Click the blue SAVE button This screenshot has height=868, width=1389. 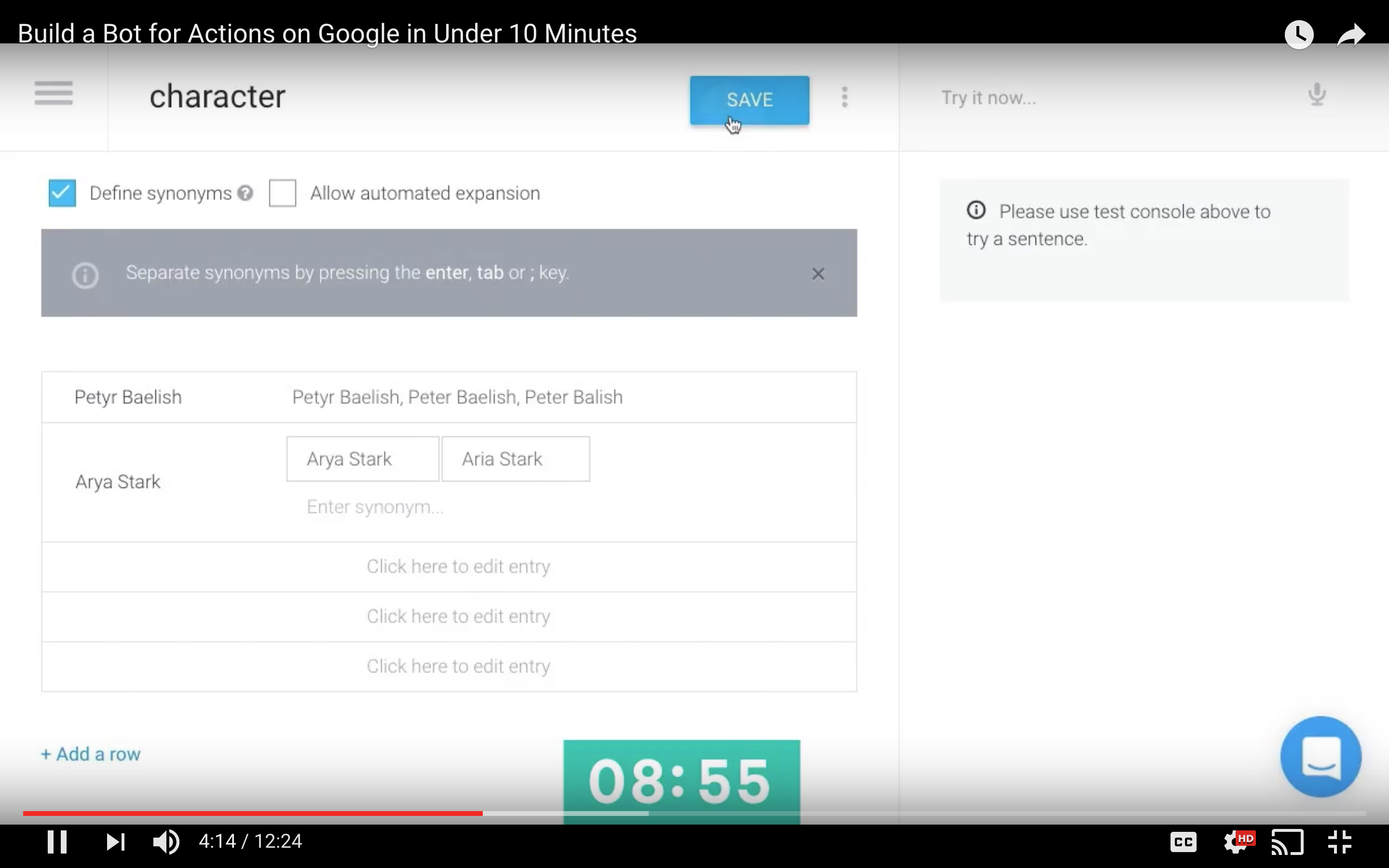coord(749,100)
